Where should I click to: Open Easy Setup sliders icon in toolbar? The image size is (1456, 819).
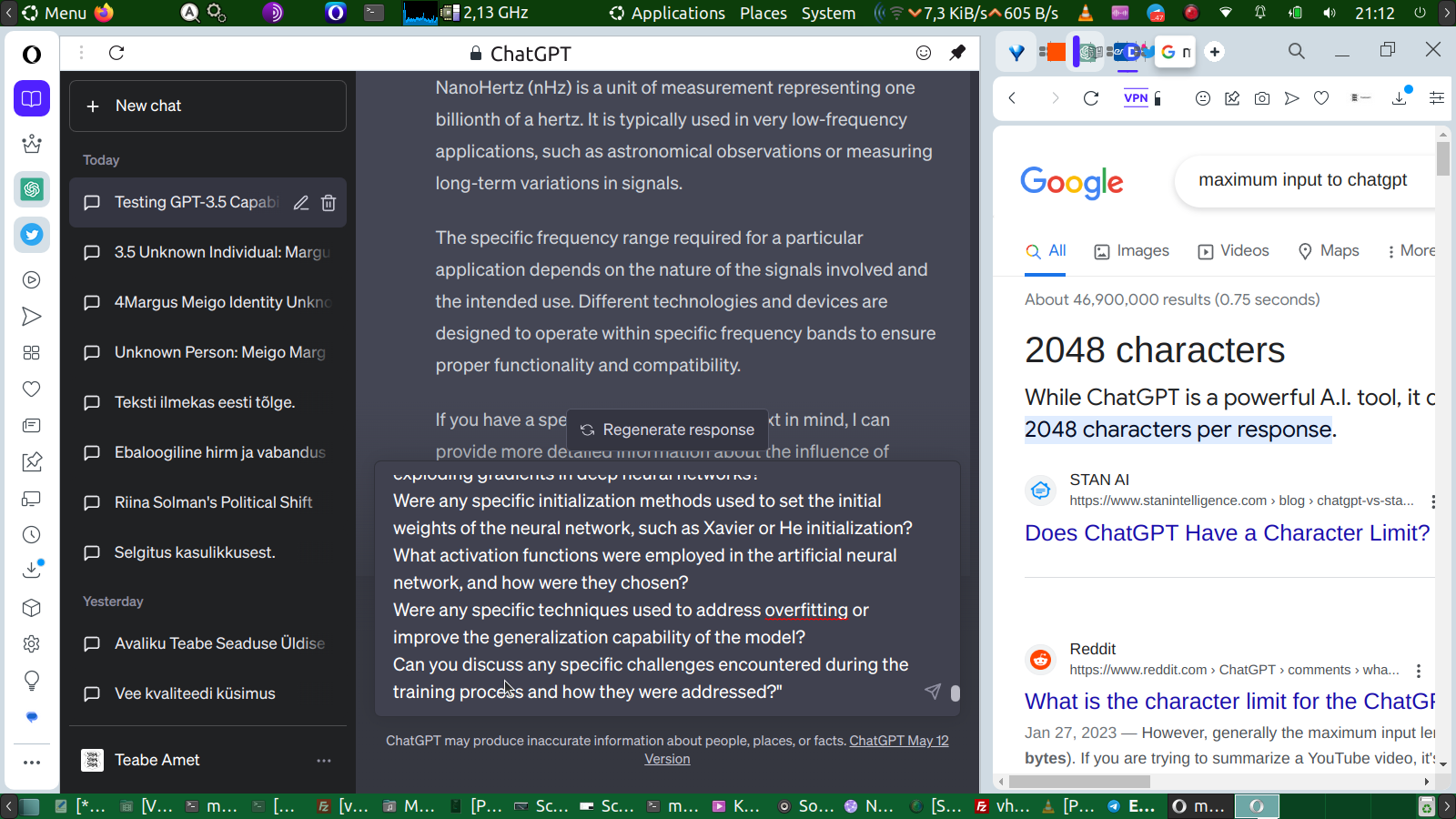tap(1437, 98)
